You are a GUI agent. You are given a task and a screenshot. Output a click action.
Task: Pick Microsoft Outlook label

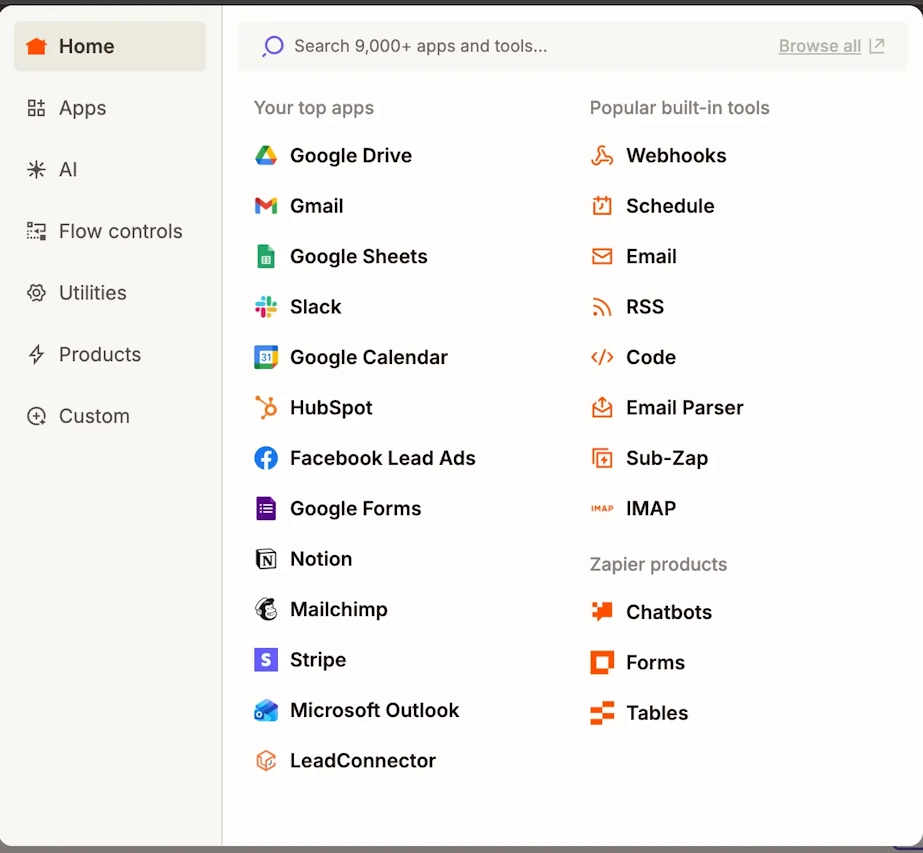click(374, 711)
